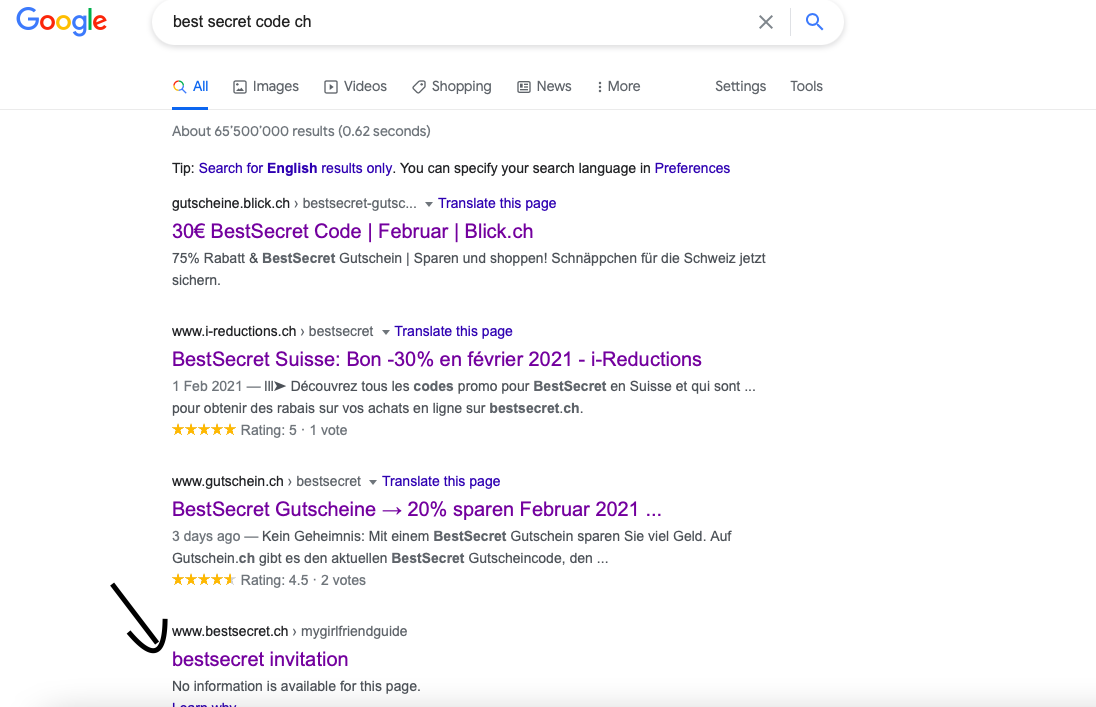Viewport: 1096px width, 707px height.
Task: Open the Shopping tab
Action: pos(452,87)
